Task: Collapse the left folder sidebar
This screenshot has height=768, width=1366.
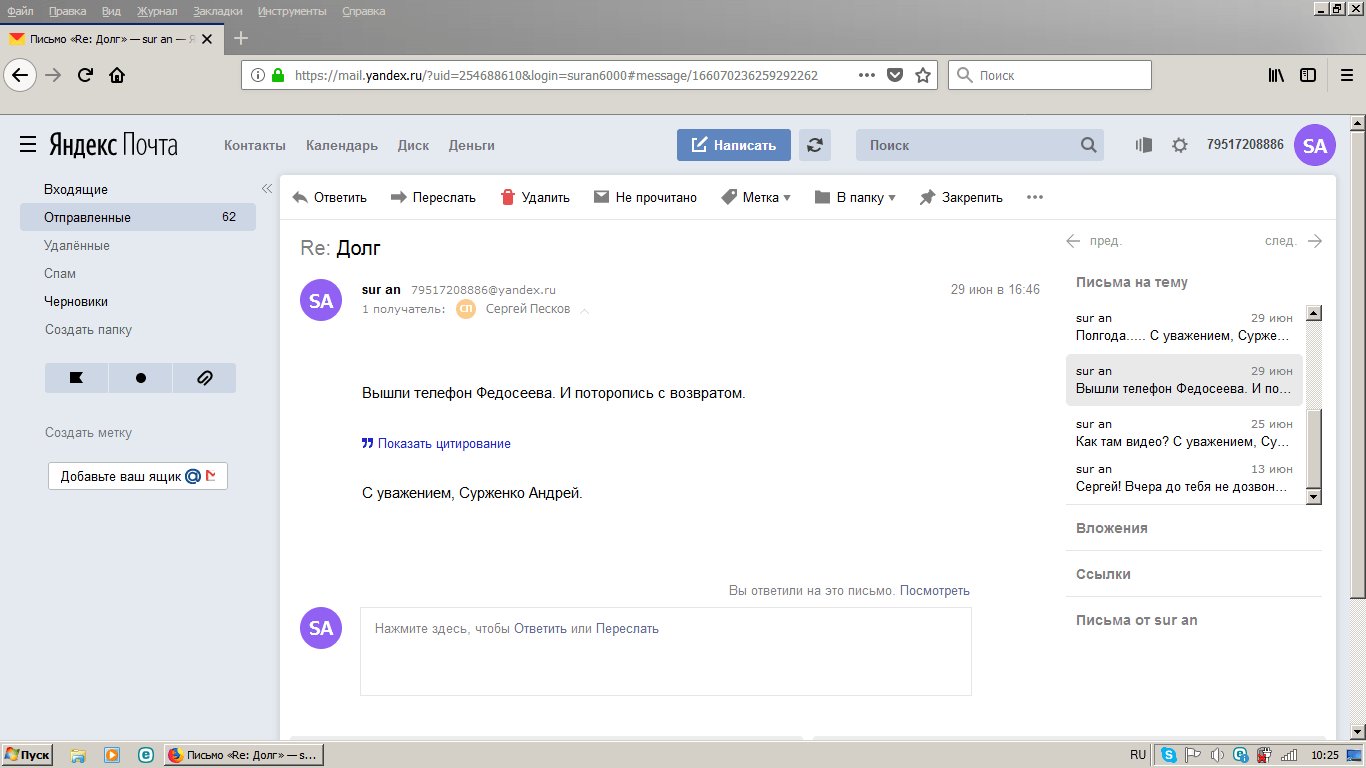Action: 267,189
